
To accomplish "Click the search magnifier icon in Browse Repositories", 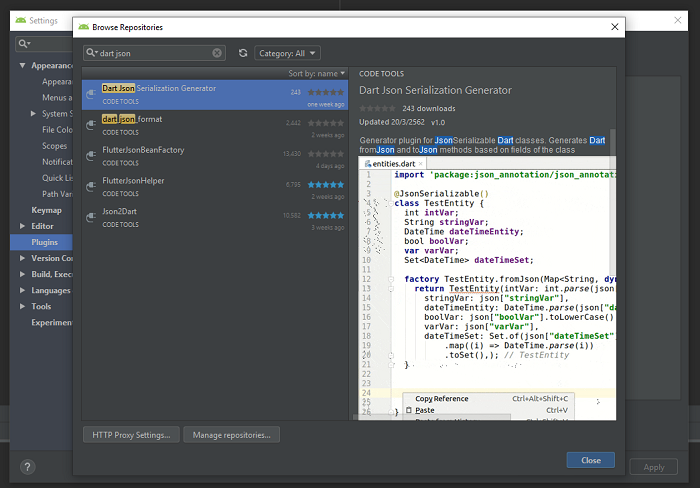I will [x=91, y=53].
